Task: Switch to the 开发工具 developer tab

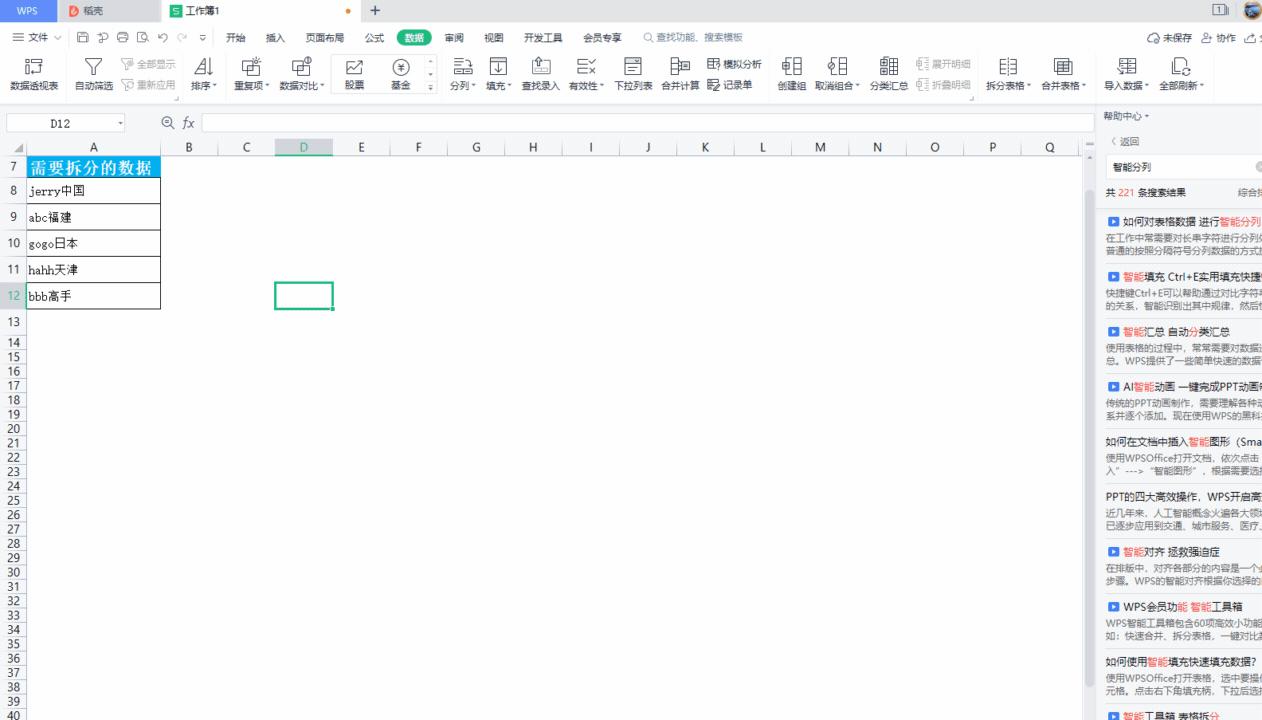Action: click(543, 38)
